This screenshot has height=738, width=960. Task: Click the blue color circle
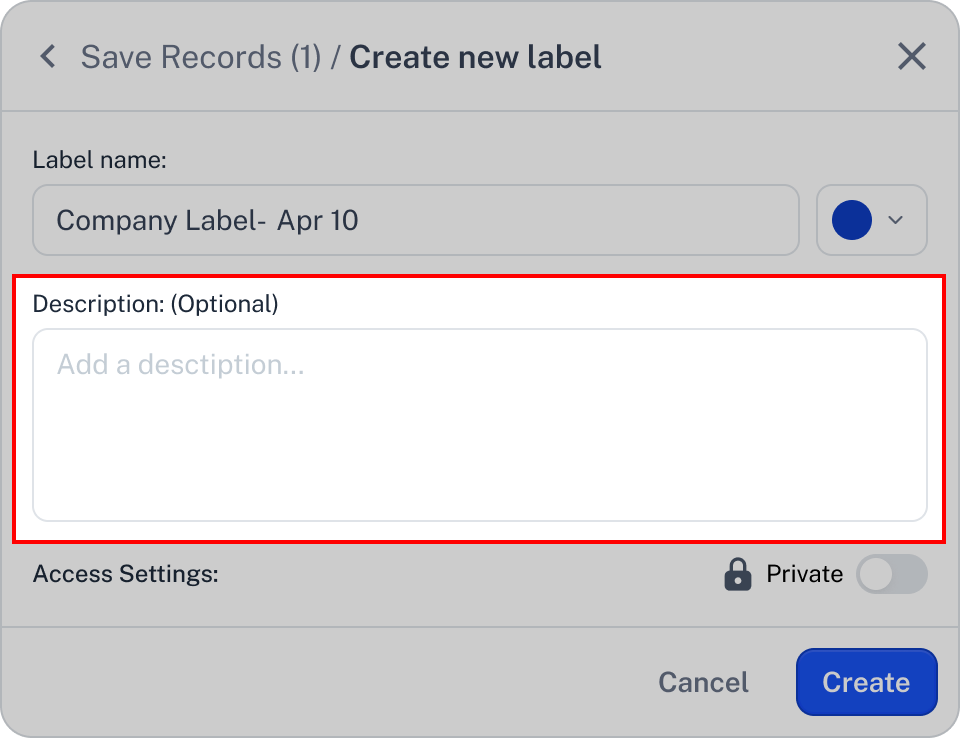[x=852, y=220]
